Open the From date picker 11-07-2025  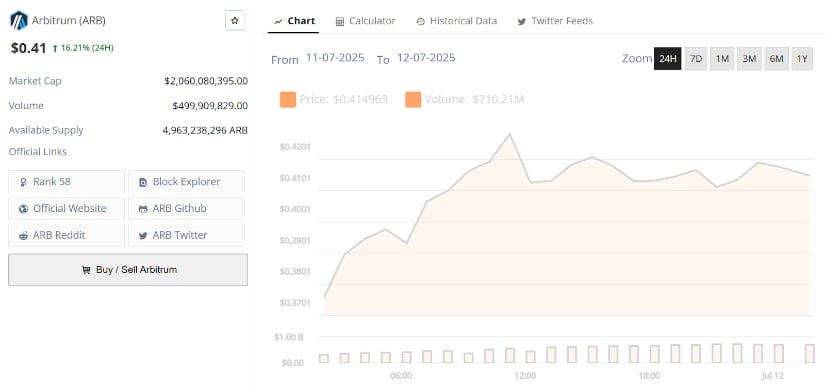pos(335,58)
